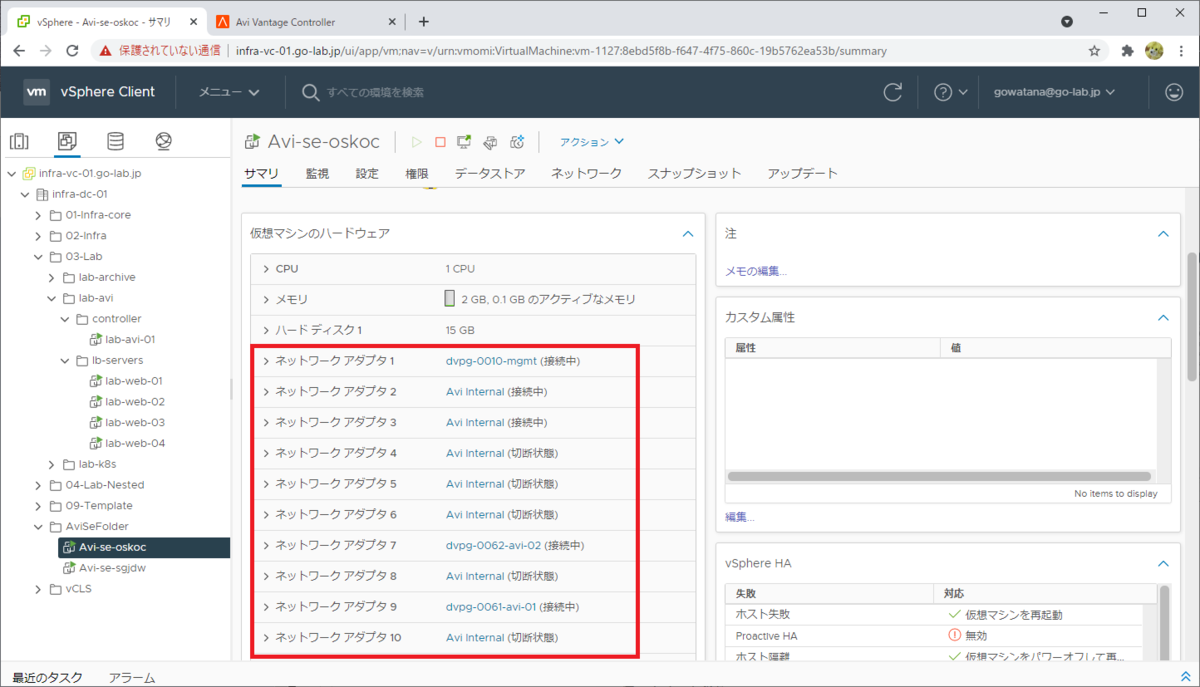
Task: Bookmark this page with star icon
Action: click(1095, 50)
